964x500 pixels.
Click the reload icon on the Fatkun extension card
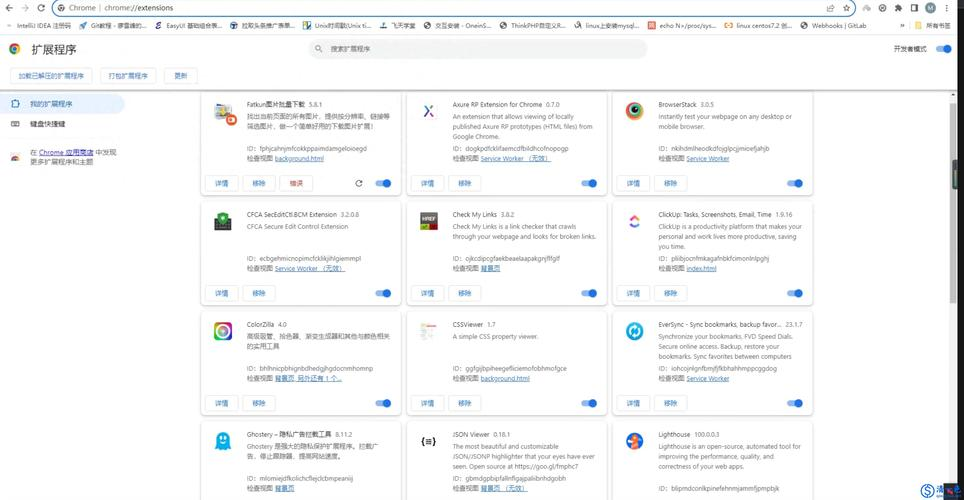[359, 183]
